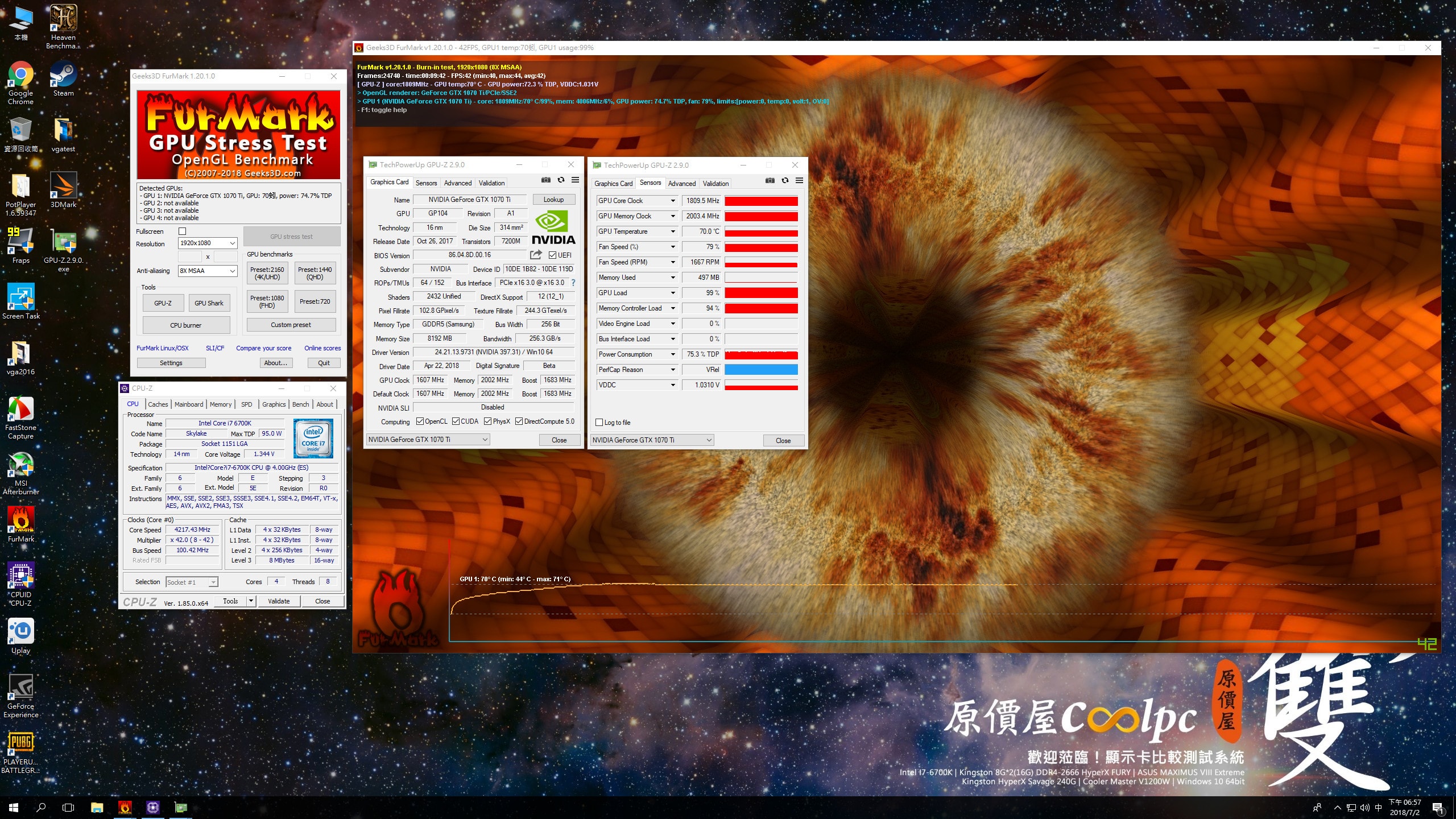Launch PotPlayer desktop shortcut
This screenshot has width=1456, height=819.
[20, 194]
